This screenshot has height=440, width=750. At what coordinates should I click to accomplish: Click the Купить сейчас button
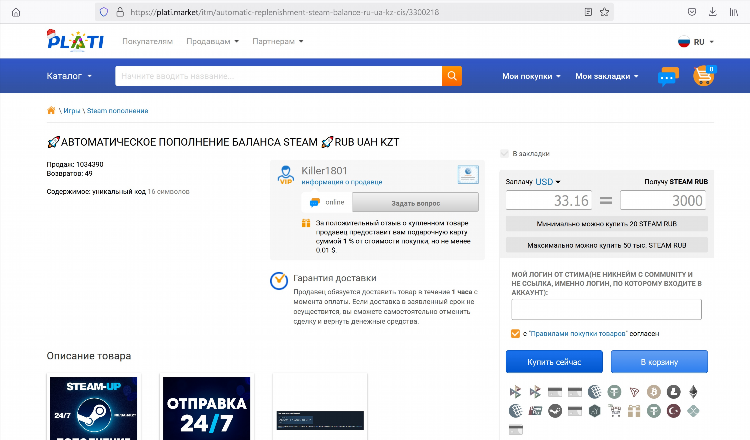pyautogui.click(x=554, y=362)
